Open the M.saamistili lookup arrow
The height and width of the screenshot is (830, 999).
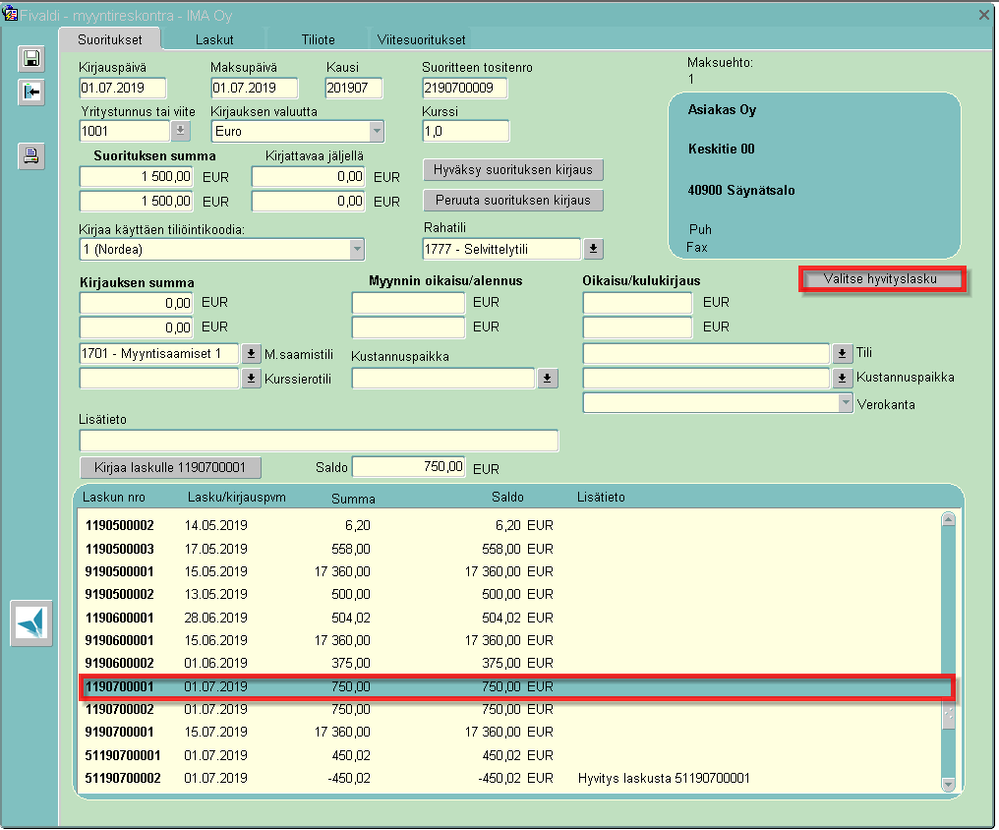coord(251,354)
